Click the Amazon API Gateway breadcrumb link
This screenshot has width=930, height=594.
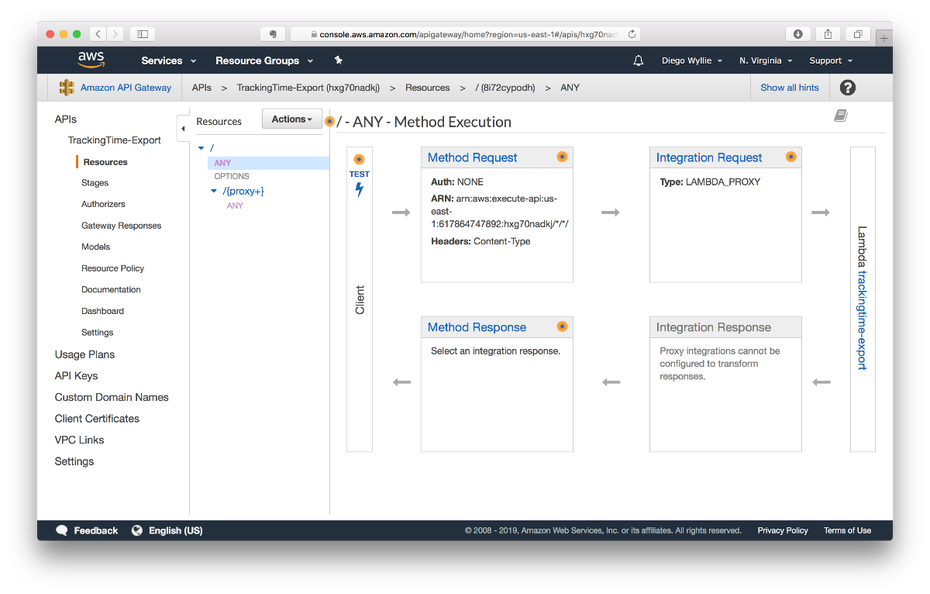coord(126,87)
